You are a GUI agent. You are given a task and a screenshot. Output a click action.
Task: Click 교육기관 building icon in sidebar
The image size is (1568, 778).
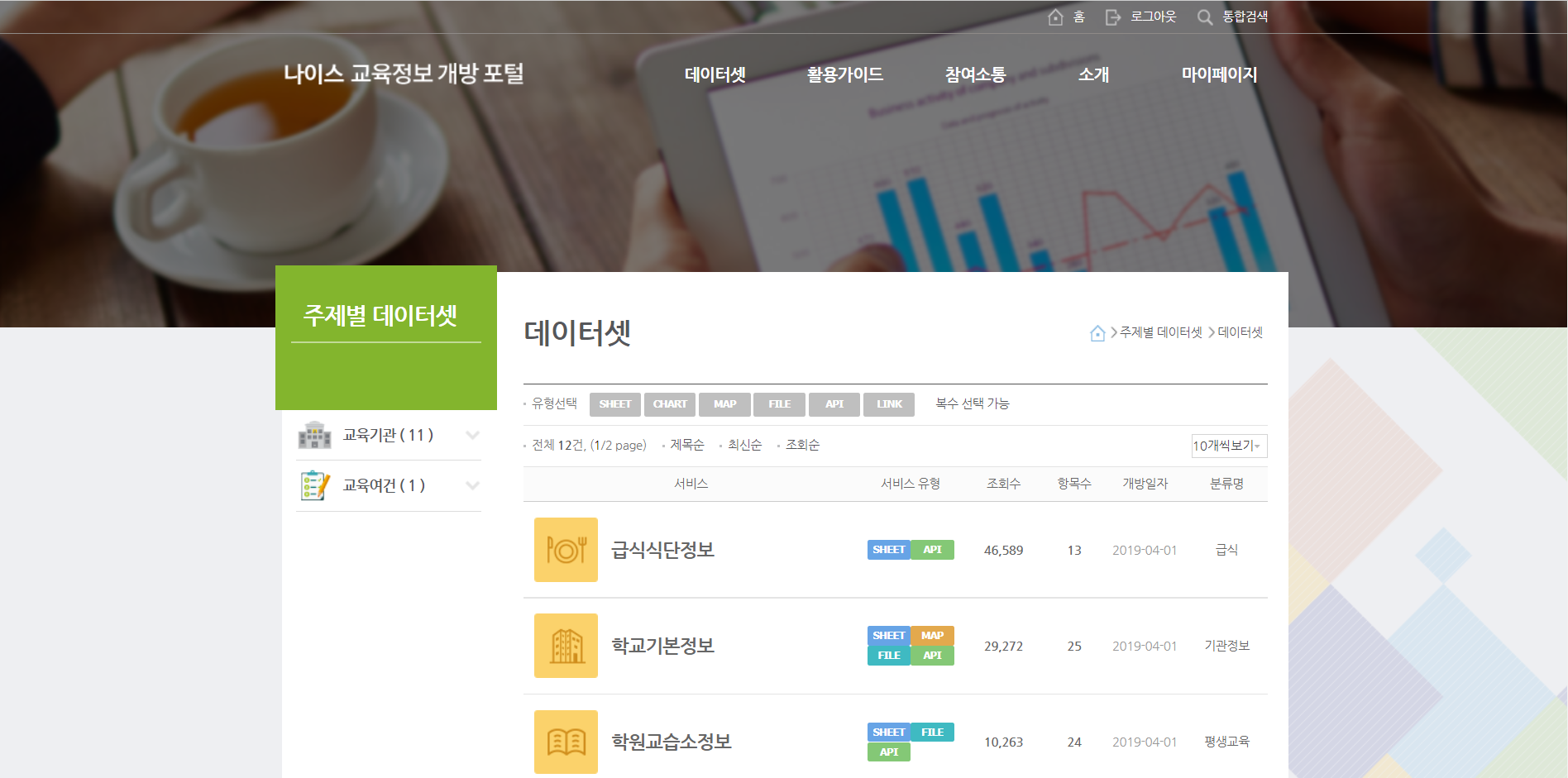314,436
